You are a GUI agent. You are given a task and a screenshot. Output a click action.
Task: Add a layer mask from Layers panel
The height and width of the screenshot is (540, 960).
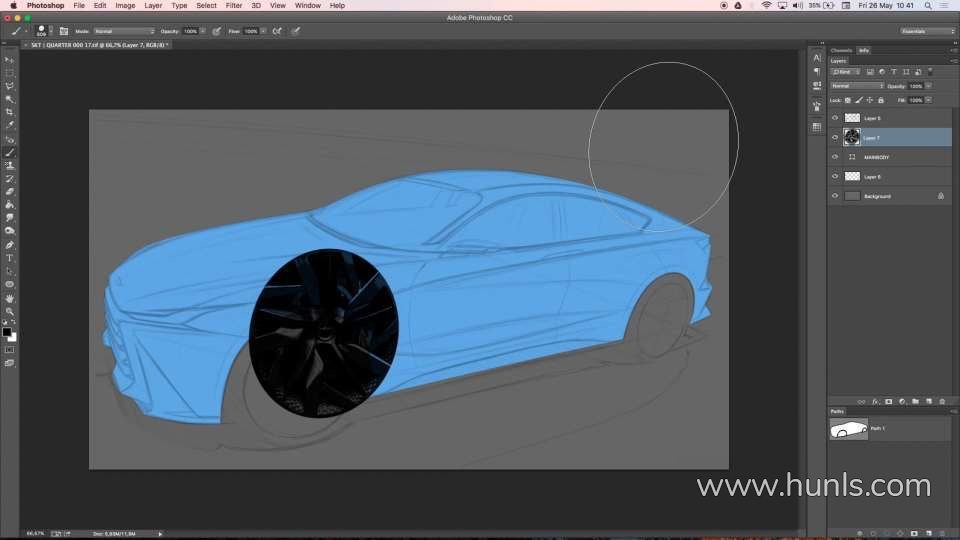[x=888, y=401]
